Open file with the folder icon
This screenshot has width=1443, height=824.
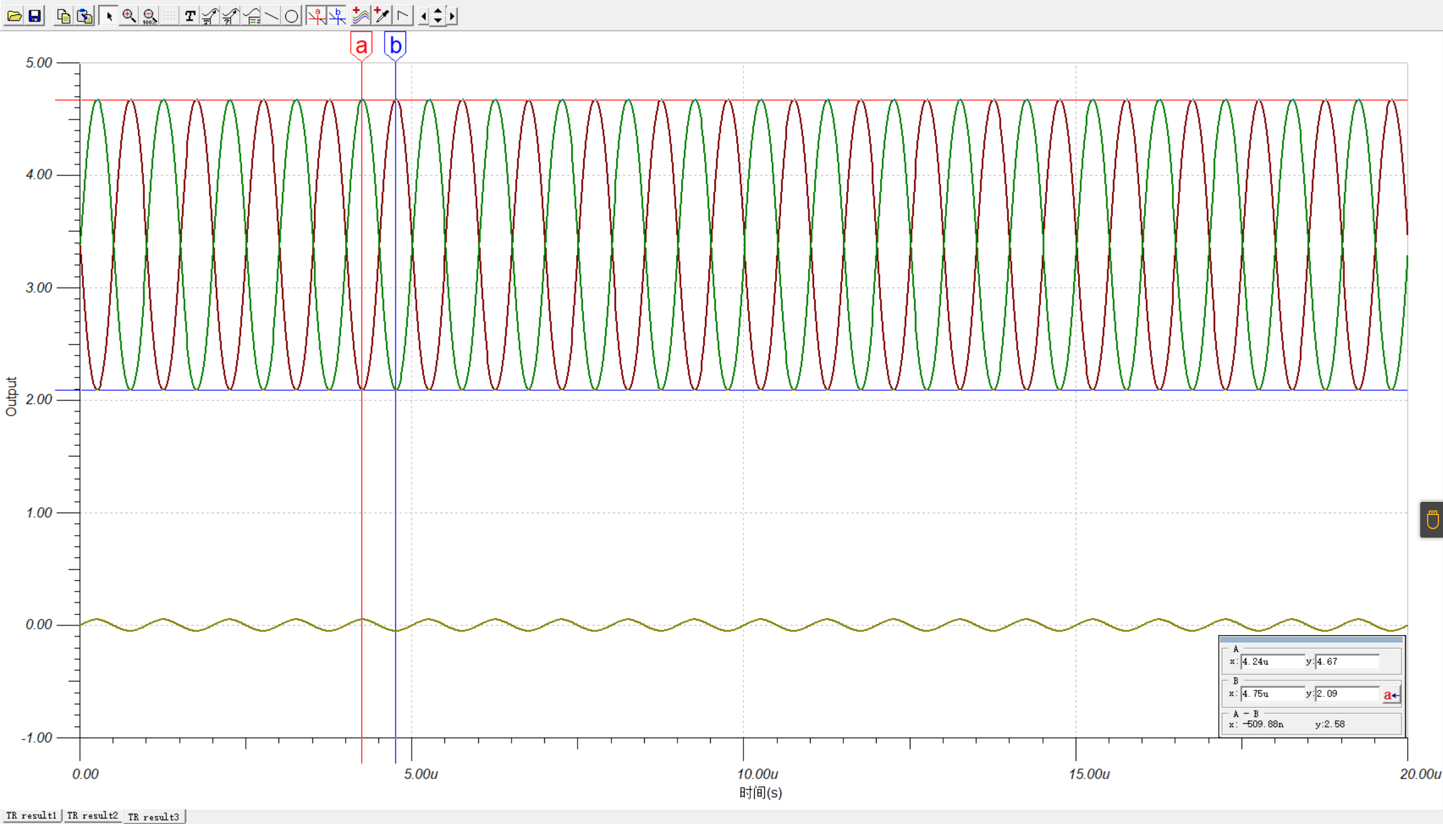(x=14, y=16)
